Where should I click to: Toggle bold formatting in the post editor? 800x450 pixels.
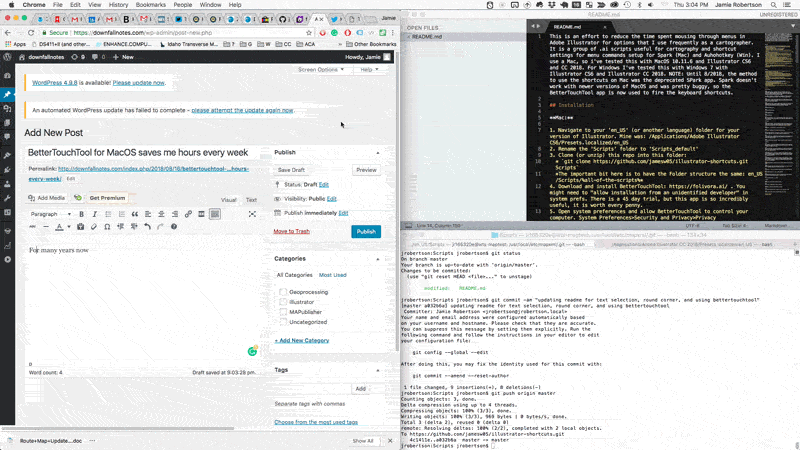coord(81,214)
